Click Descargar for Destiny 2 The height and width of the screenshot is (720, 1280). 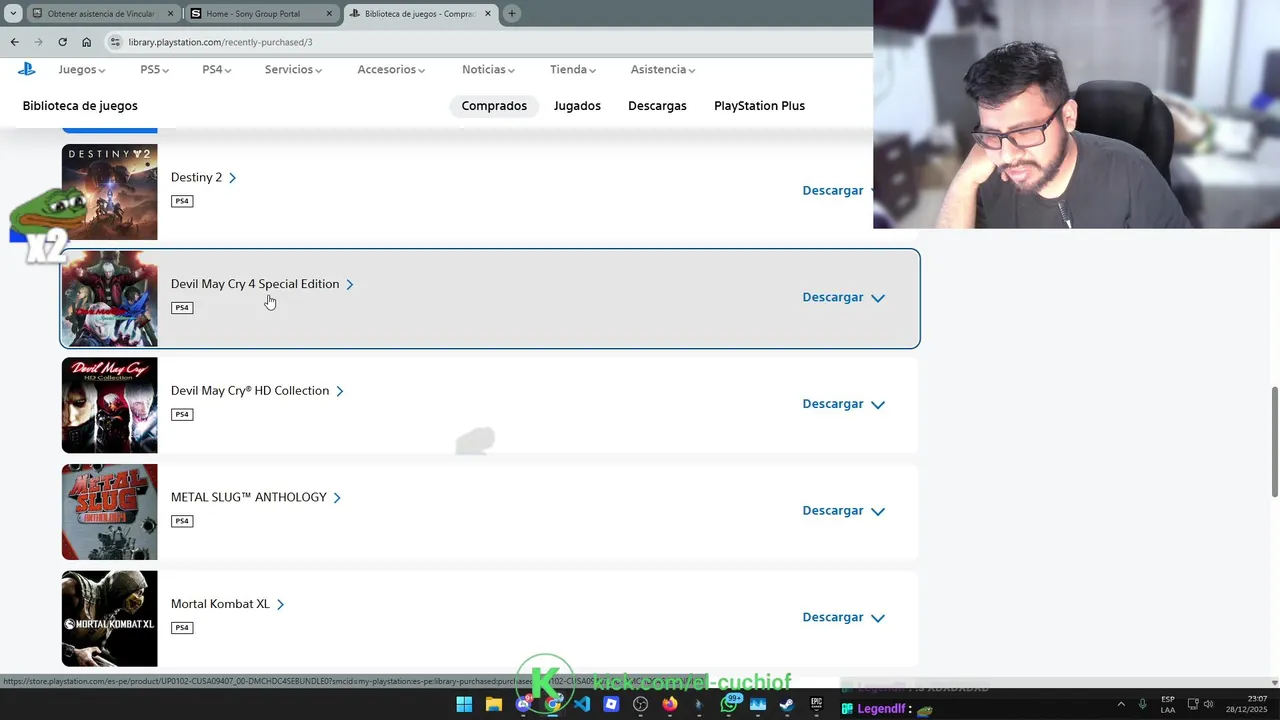tap(832, 191)
